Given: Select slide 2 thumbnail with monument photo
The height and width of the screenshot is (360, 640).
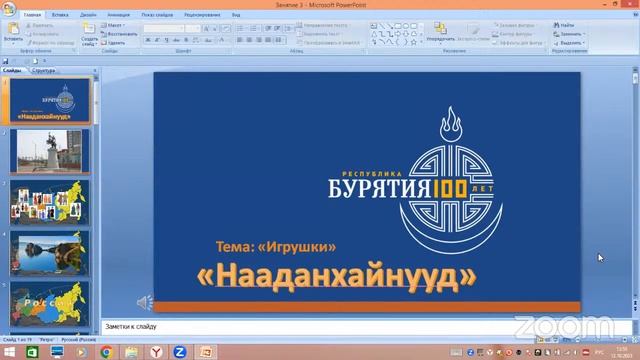Looking at the screenshot, I should [50, 151].
